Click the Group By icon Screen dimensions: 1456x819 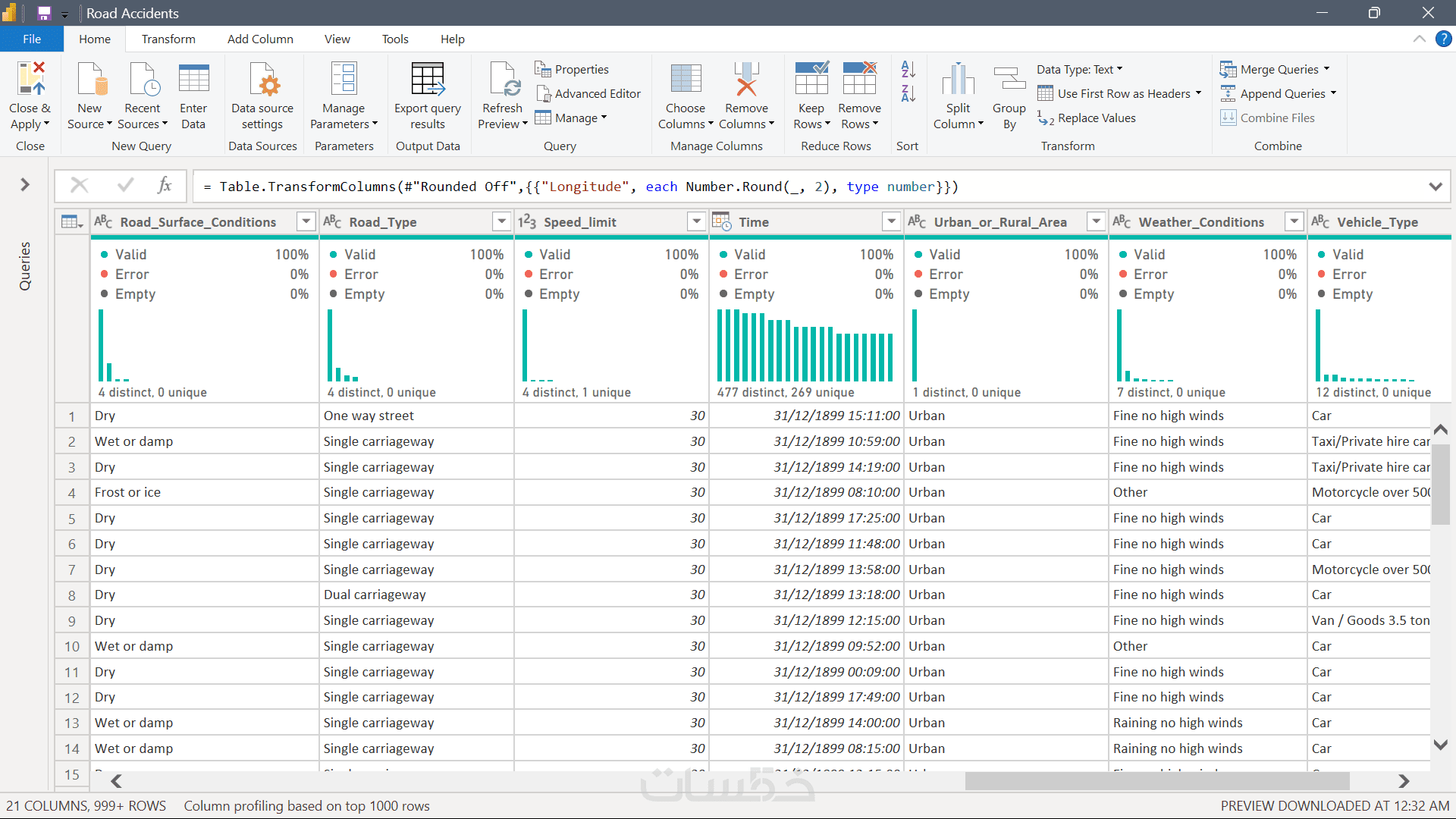(1009, 79)
